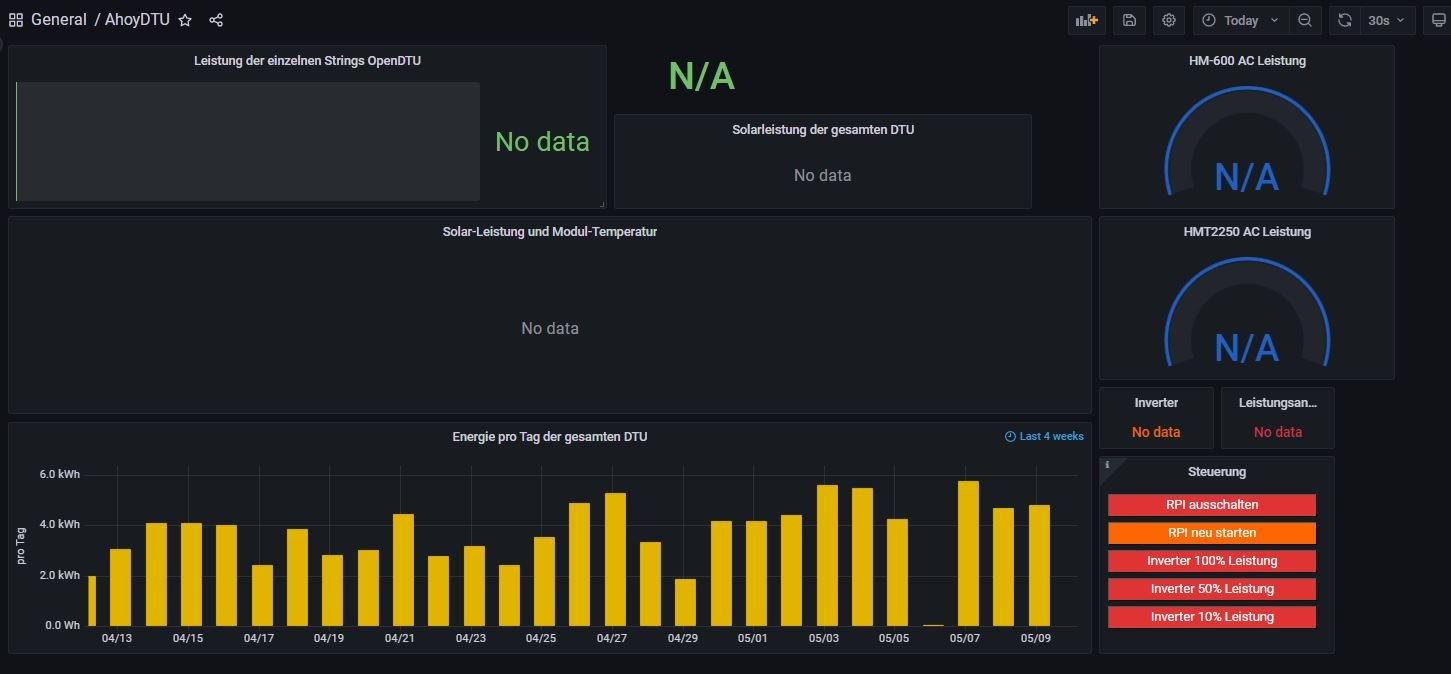Click the share dashboard icon

(x=216, y=20)
